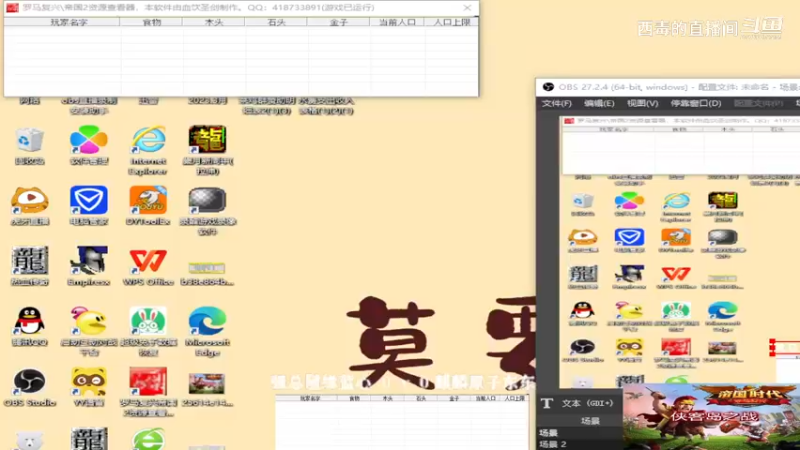800x450 pixels.
Task: Open the red resource viewer shortcut on desktop
Action: point(148,381)
